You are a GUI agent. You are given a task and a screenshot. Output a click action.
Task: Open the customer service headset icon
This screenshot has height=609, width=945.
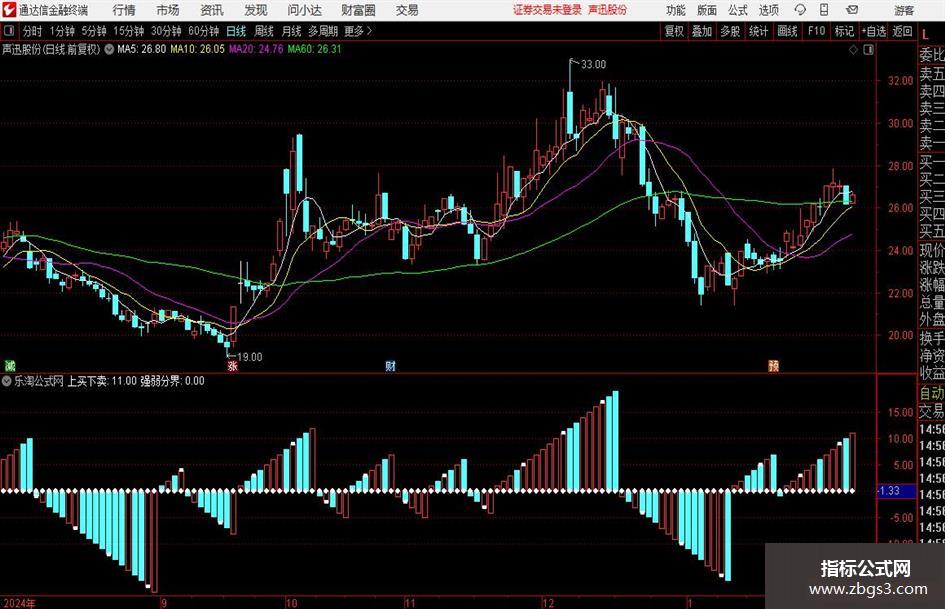800,10
